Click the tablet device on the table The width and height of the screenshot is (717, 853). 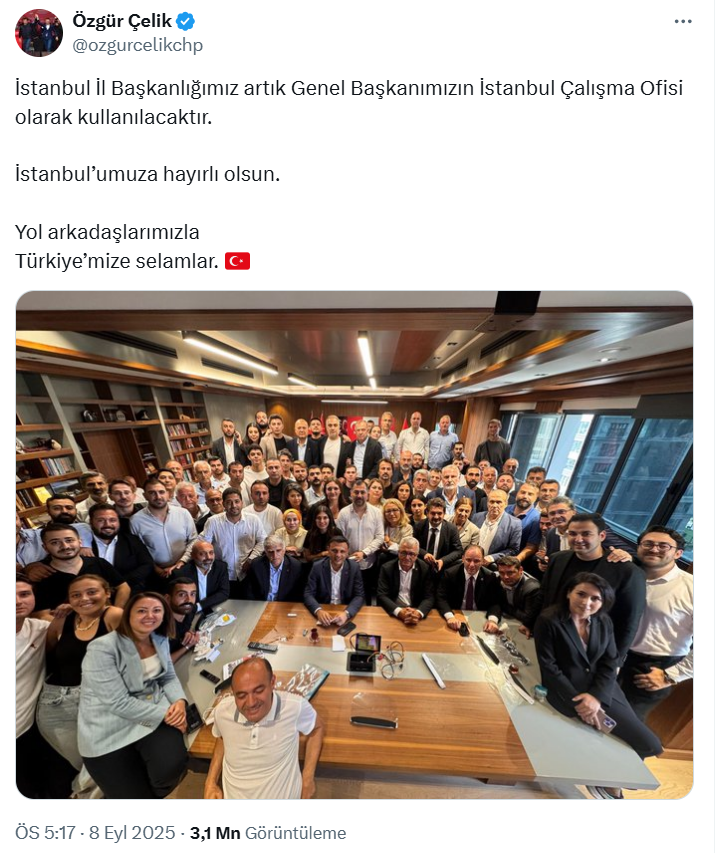364,653
